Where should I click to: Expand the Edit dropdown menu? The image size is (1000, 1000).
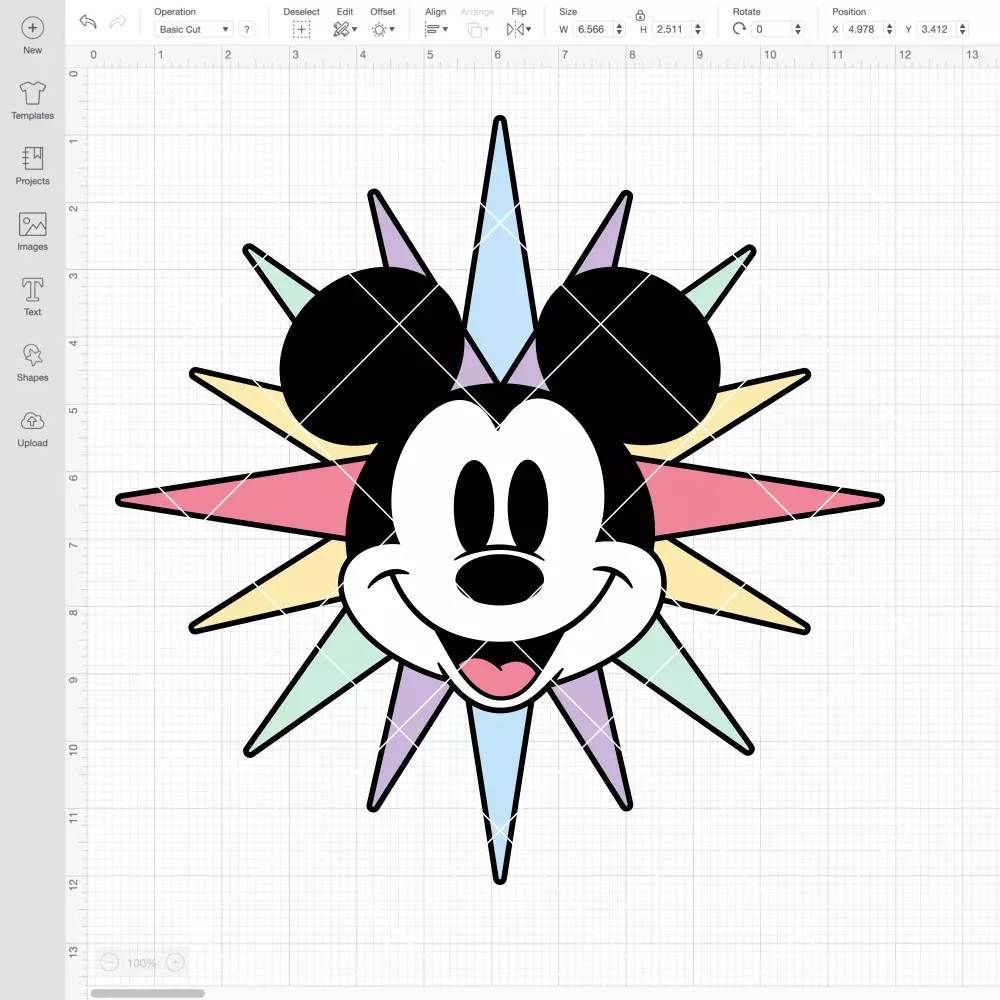(x=345, y=29)
